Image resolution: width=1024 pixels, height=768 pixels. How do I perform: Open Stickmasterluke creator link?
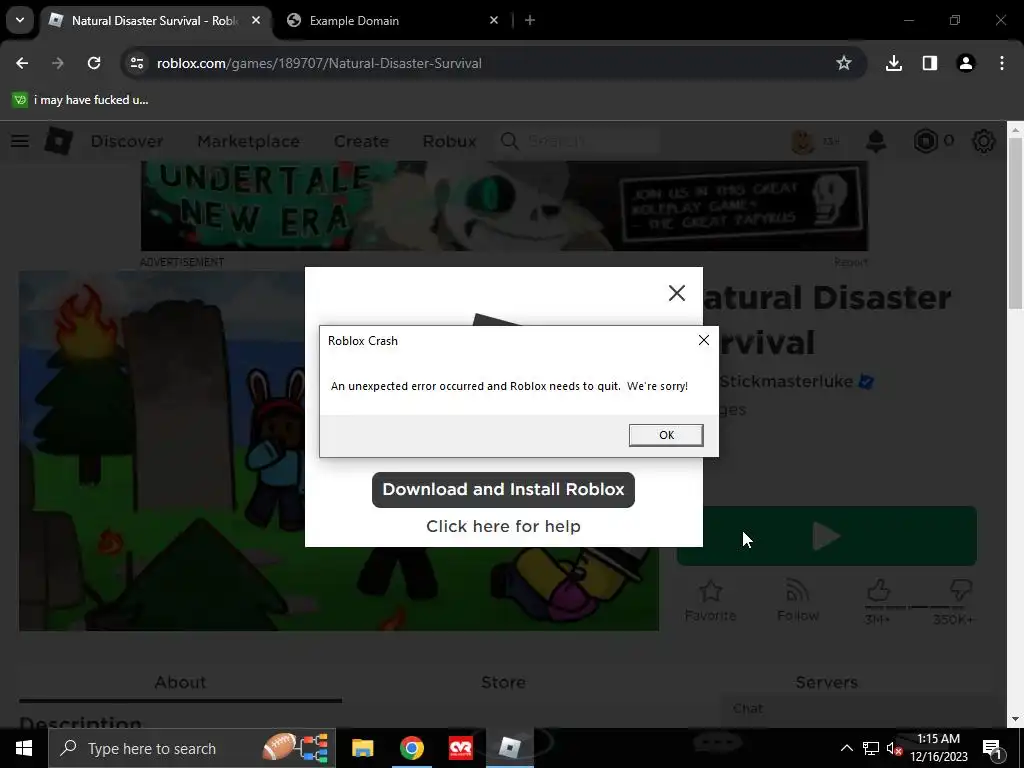click(x=786, y=381)
